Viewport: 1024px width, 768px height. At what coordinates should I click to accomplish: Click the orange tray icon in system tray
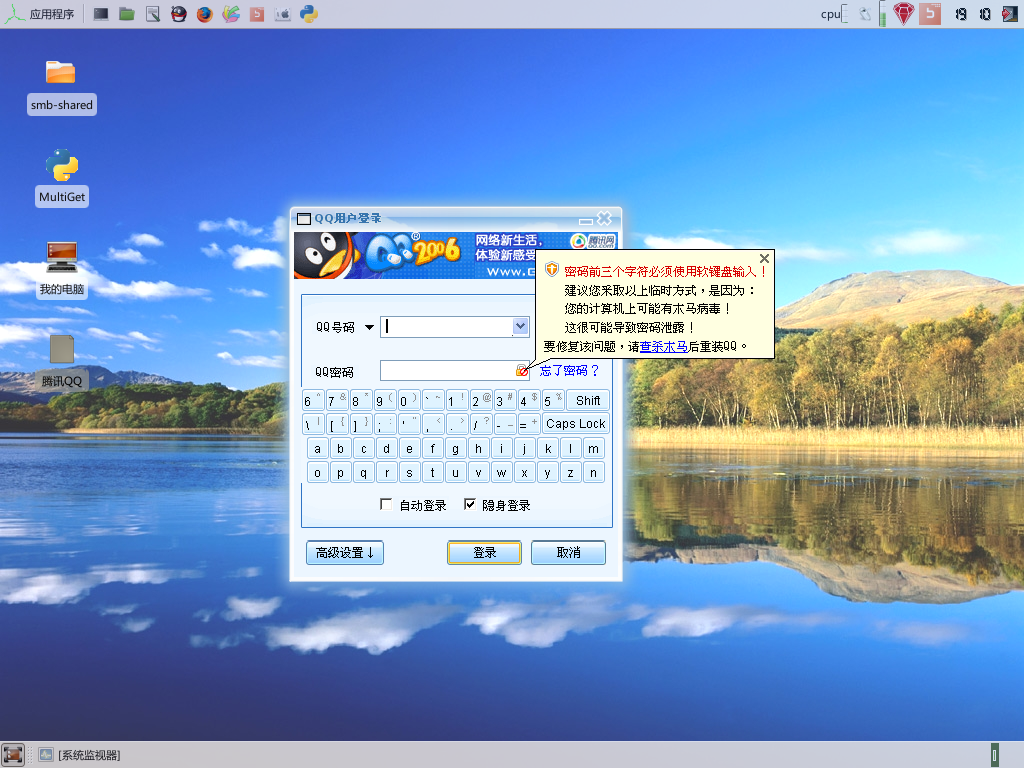(x=929, y=14)
